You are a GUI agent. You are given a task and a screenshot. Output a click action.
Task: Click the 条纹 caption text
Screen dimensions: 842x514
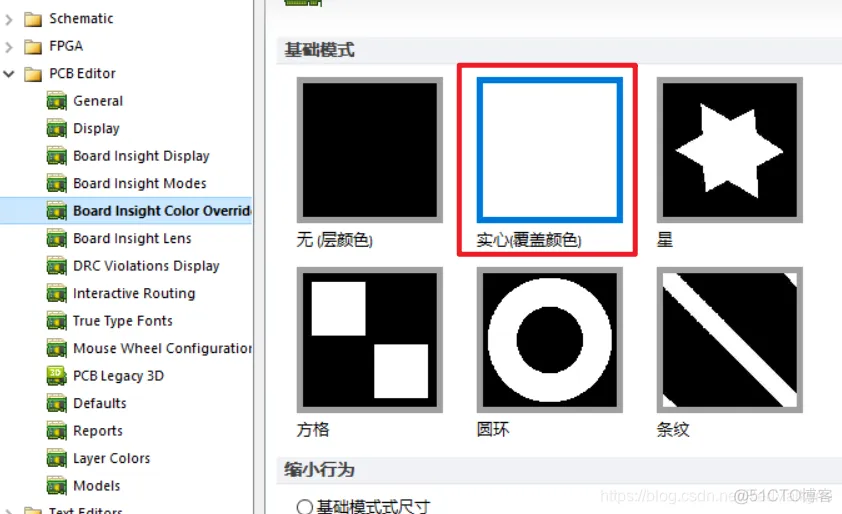tap(673, 430)
